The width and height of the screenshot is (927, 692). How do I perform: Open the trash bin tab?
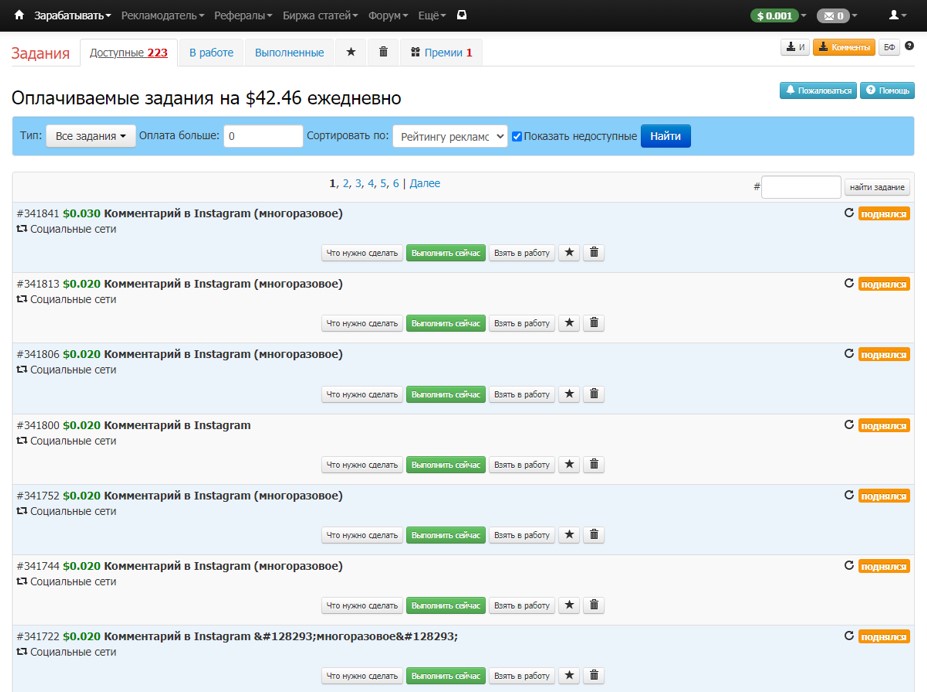(x=383, y=52)
